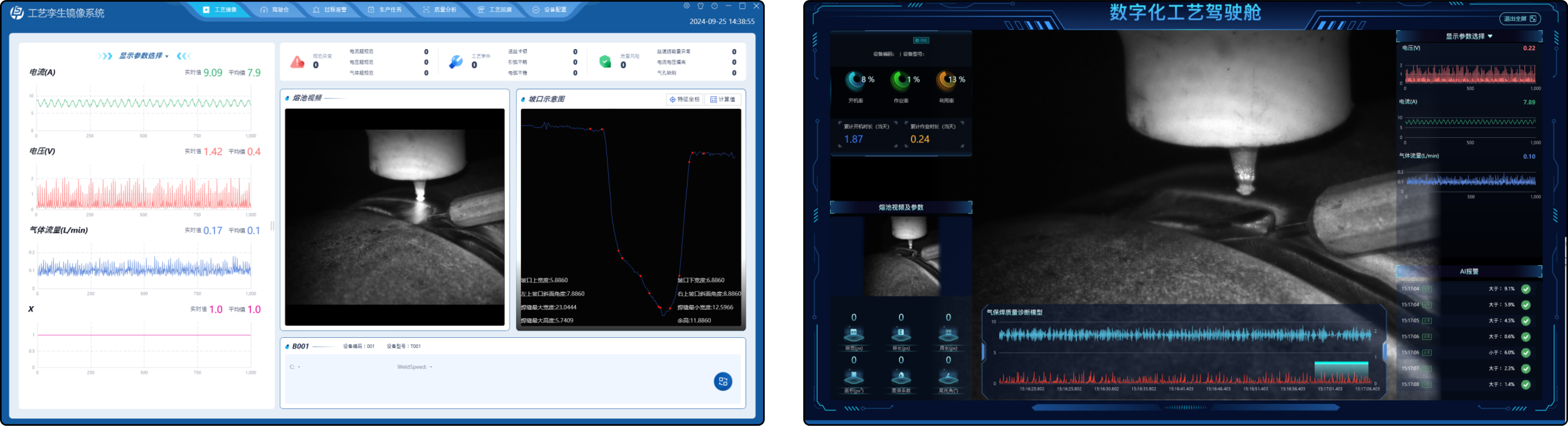Click the blue wrench 工艺事件 icon

point(456,61)
